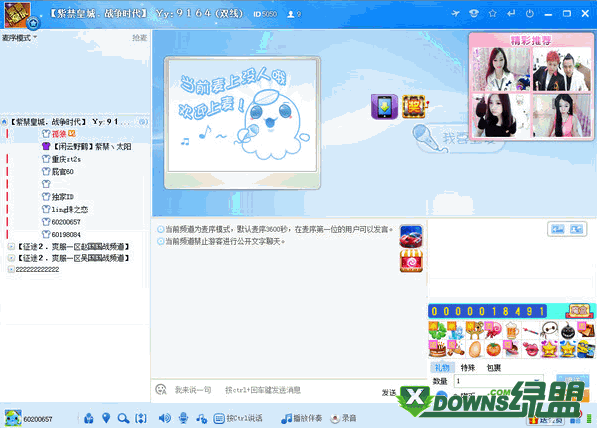Click the bracketed up-down arrows icon

point(140,418)
